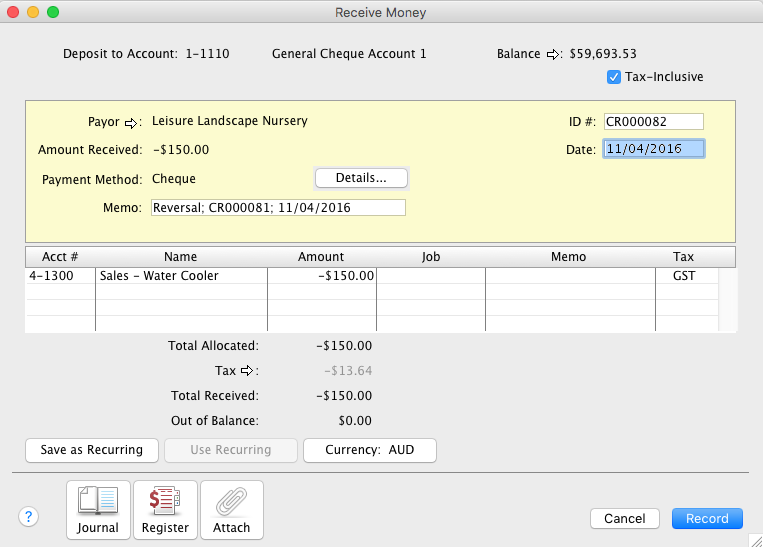Untick the Tax-Inclusive checkbox

[614, 77]
